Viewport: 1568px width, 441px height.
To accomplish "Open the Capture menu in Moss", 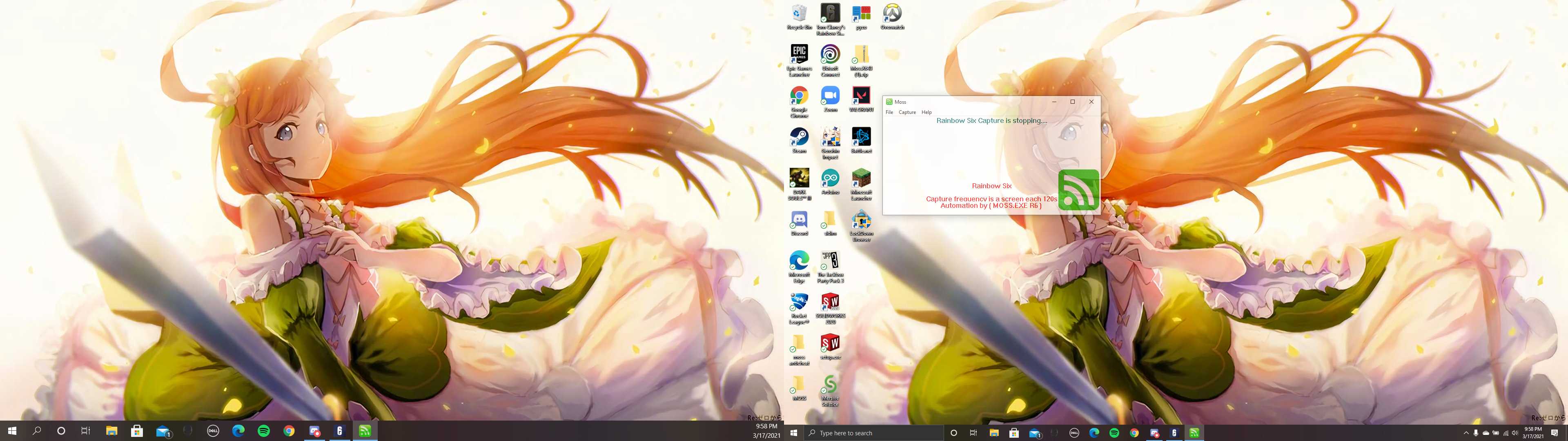I will [907, 112].
